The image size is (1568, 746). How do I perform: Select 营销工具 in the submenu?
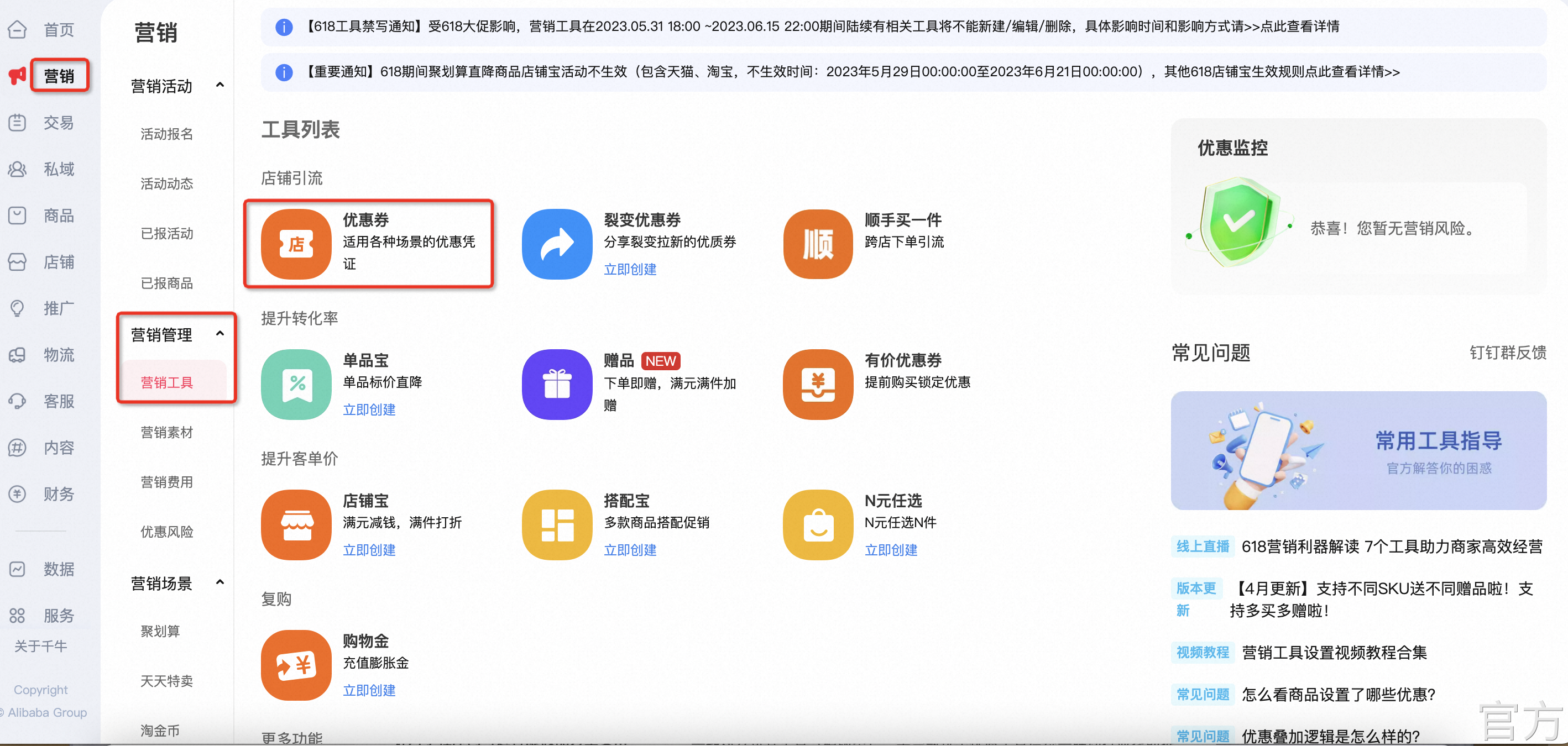[167, 383]
